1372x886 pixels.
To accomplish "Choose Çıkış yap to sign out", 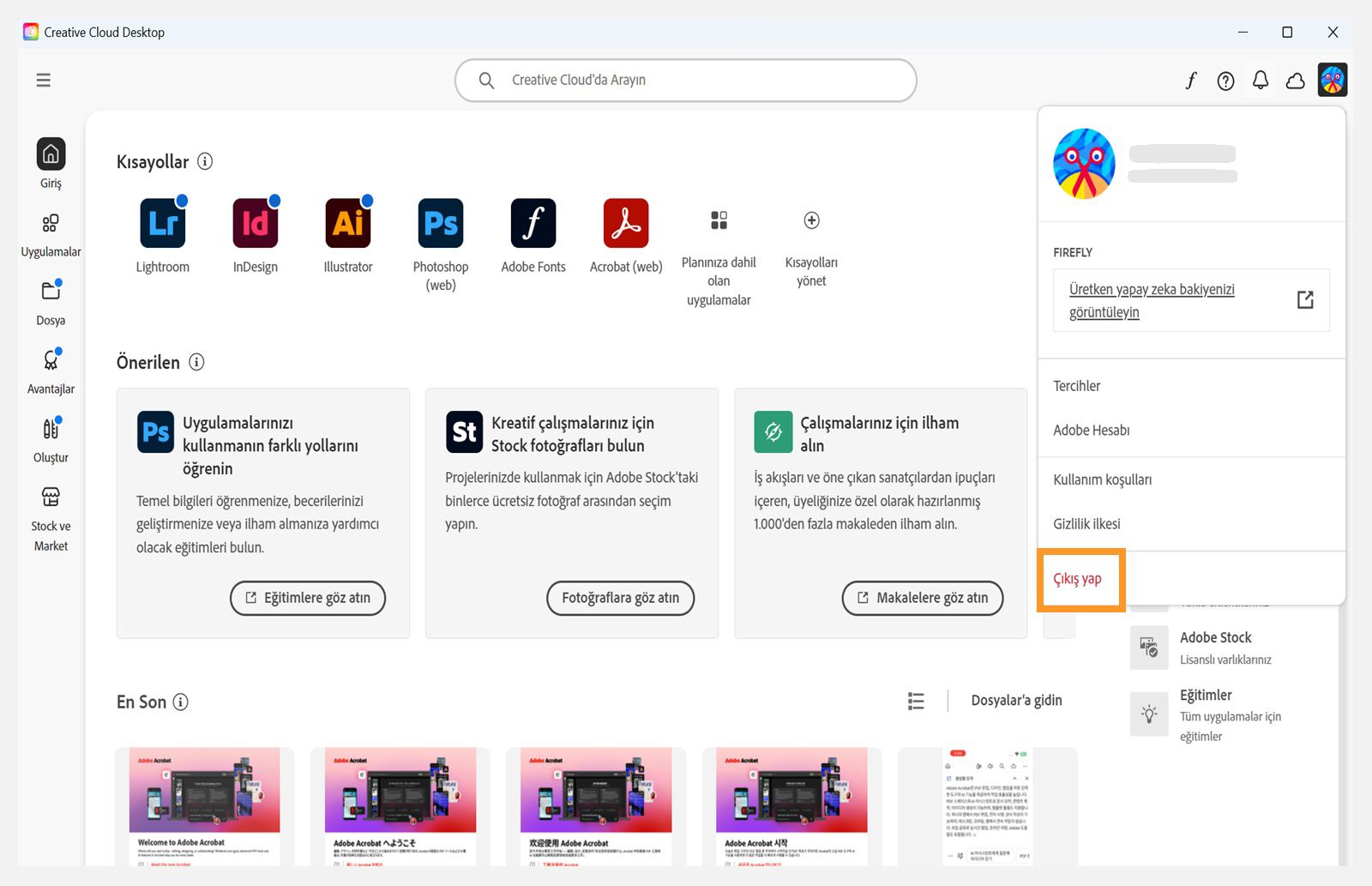I will click(1077, 579).
